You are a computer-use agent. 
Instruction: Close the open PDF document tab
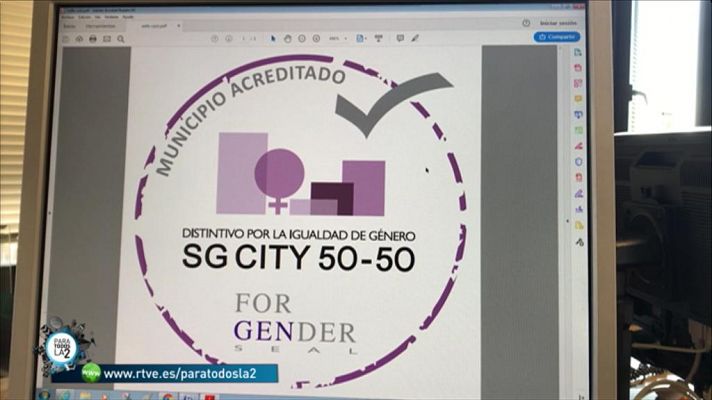(x=178, y=26)
